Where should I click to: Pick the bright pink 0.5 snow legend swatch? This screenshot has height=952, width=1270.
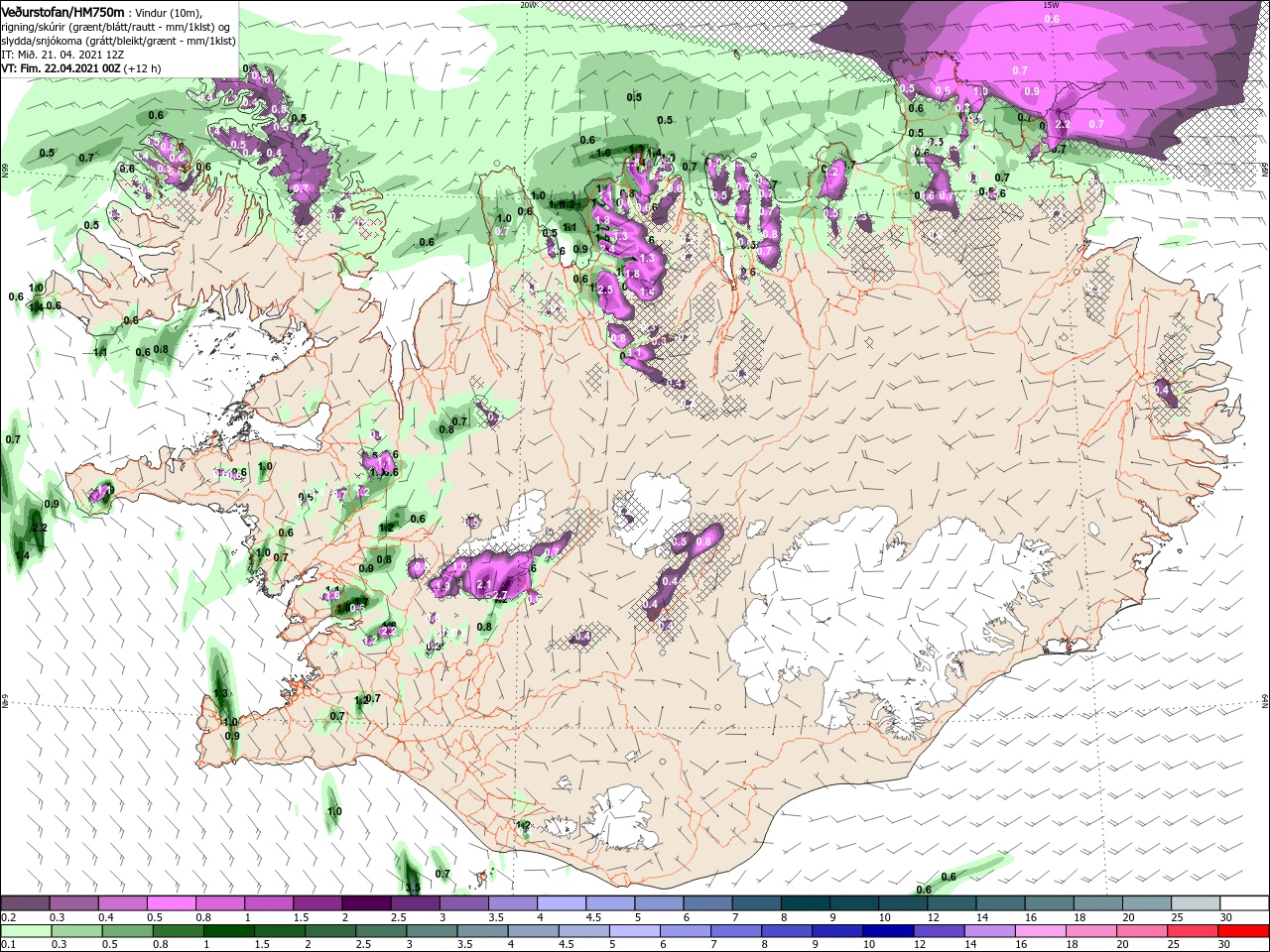(x=171, y=903)
